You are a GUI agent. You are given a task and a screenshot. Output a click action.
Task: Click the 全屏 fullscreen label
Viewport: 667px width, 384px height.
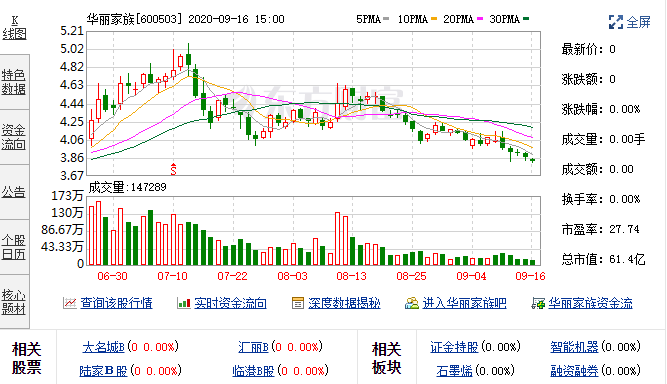coord(638,22)
